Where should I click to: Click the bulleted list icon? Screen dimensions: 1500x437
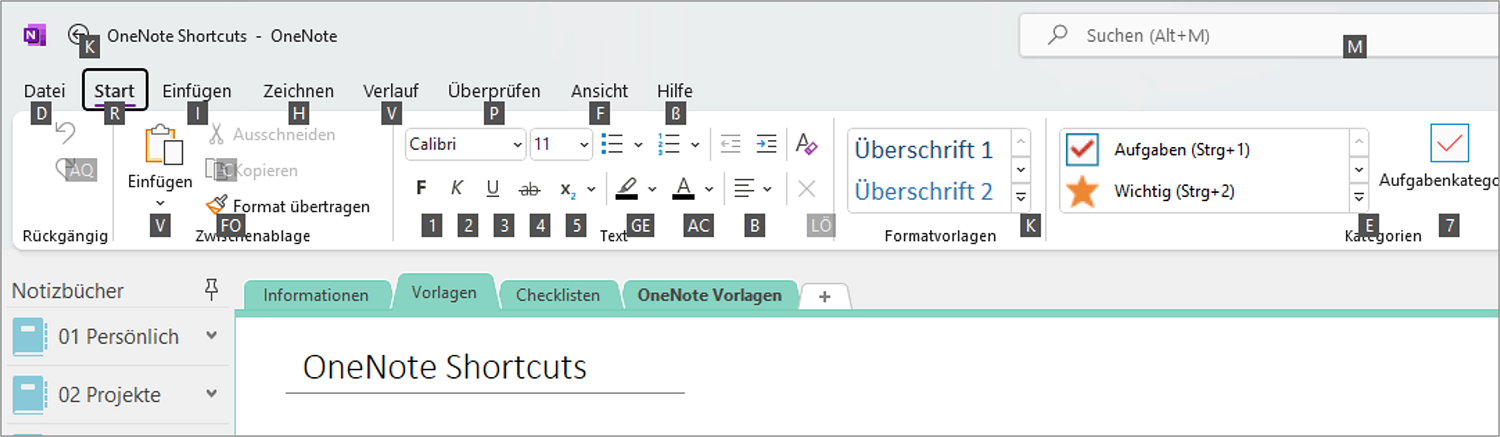pyautogui.click(x=613, y=144)
